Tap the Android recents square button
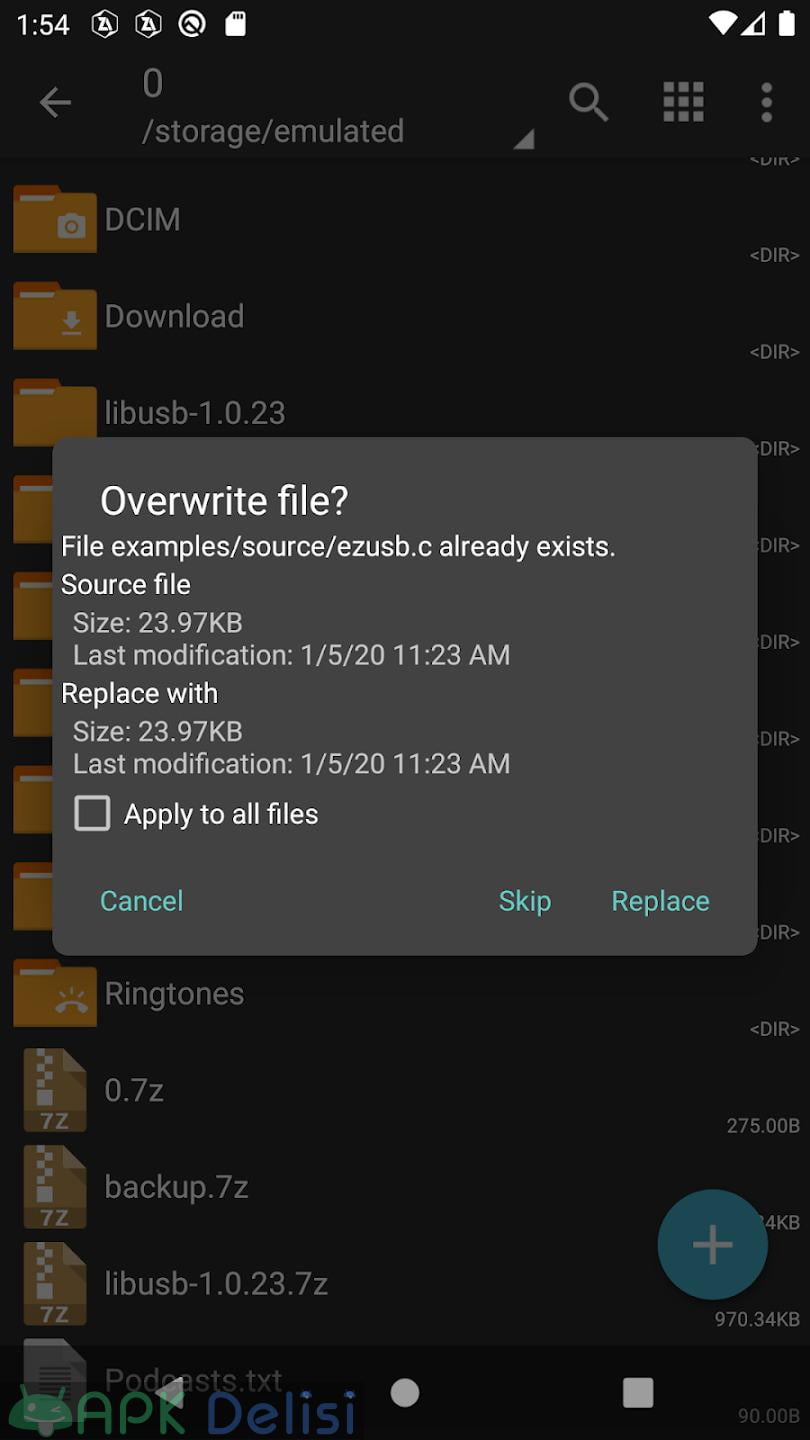This screenshot has width=810, height=1440. (638, 1392)
